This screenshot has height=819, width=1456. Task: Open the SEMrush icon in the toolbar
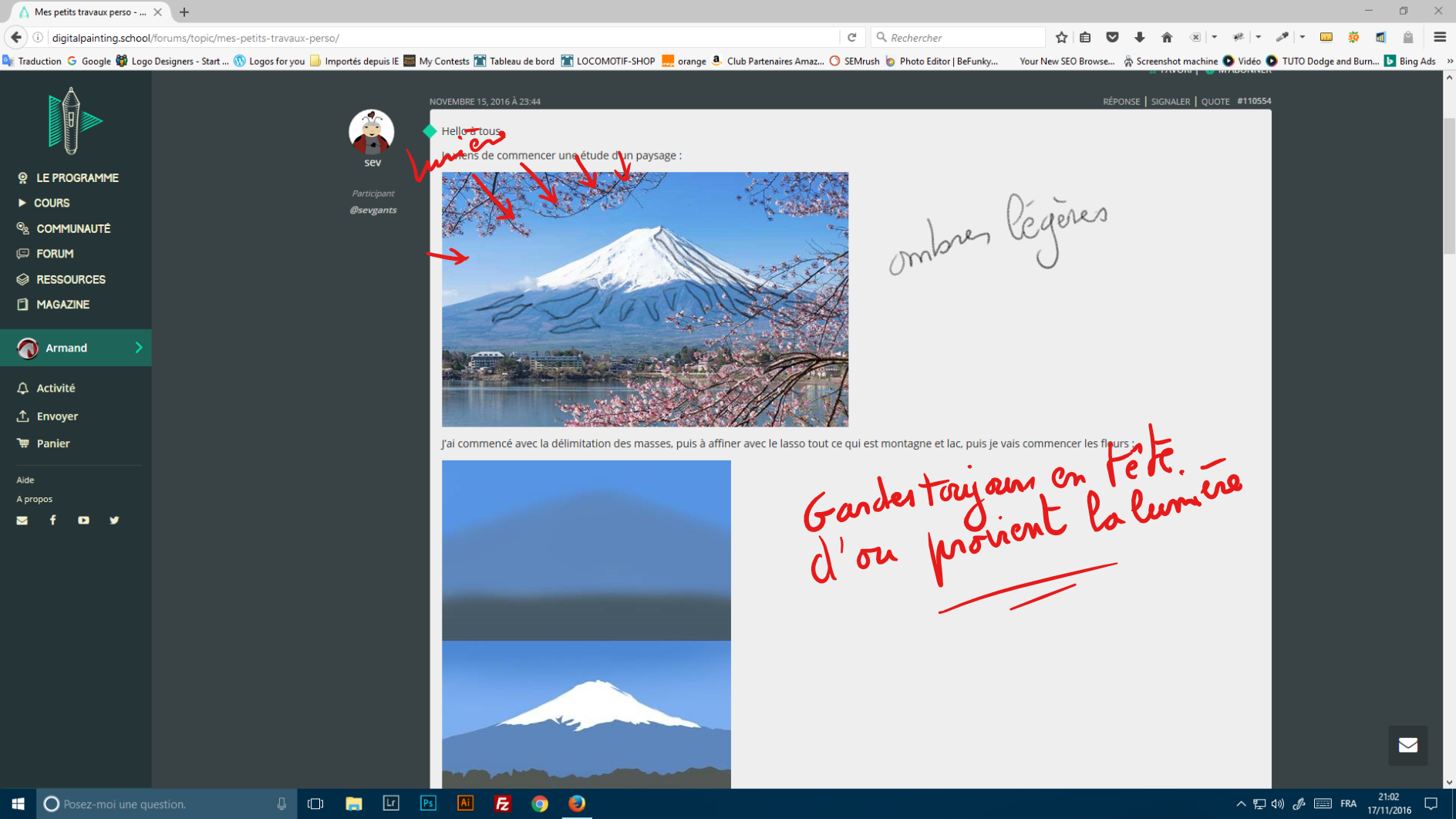834,61
